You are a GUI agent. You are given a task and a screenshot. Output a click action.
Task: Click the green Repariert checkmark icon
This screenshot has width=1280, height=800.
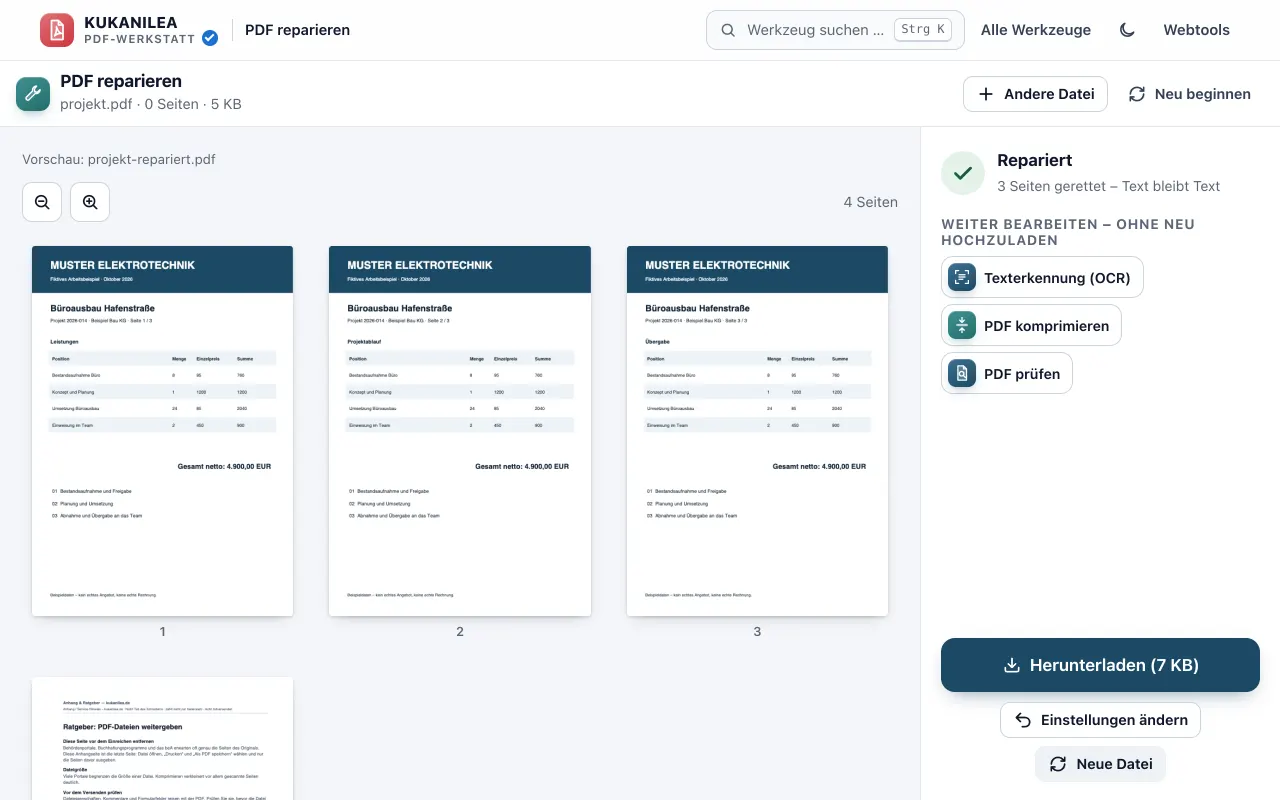(963, 173)
